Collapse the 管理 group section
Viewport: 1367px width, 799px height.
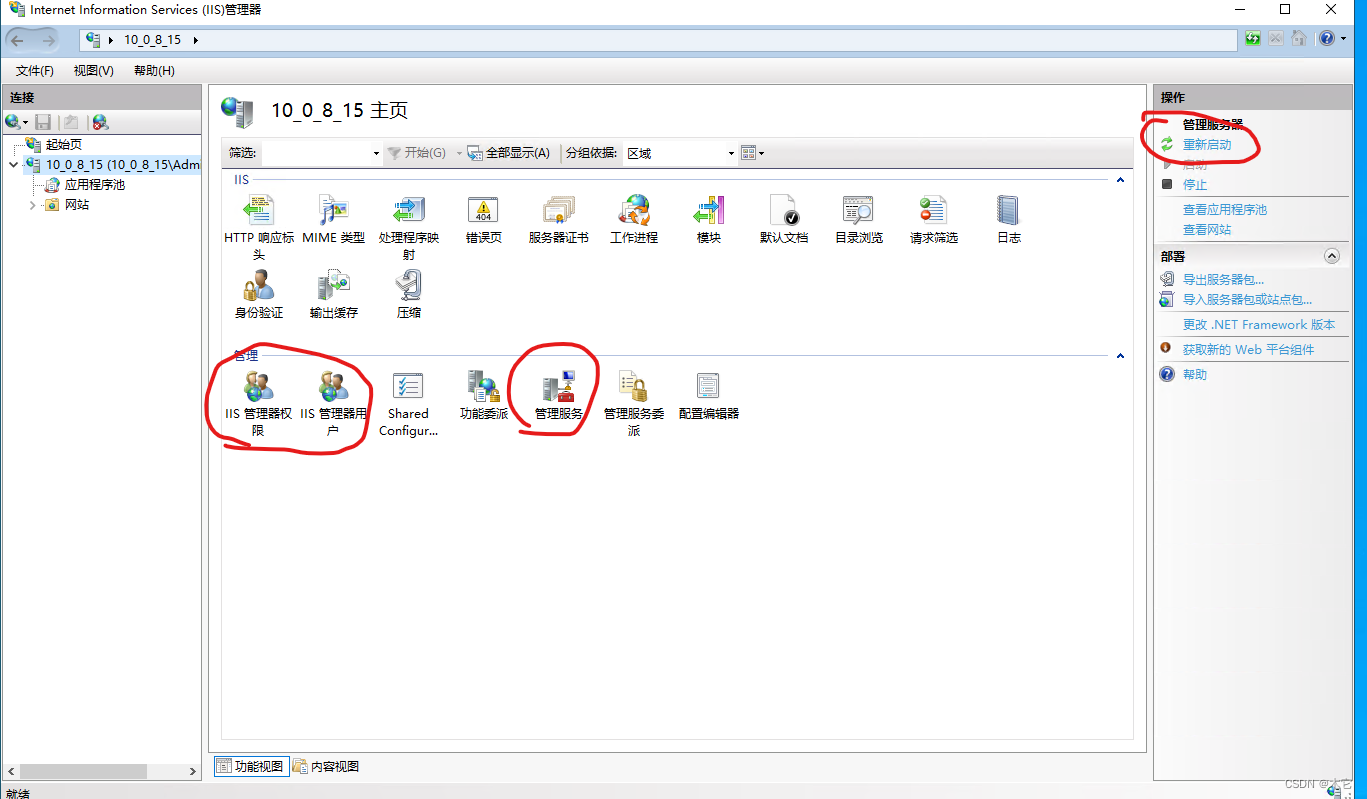point(1120,356)
